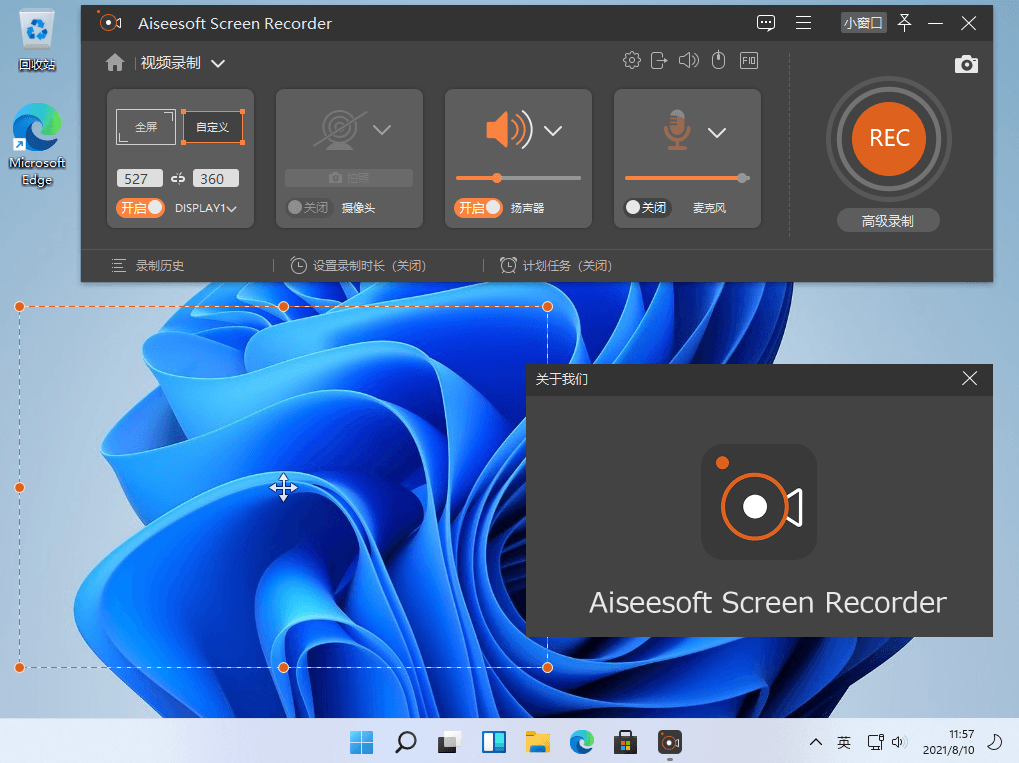Click the width field showing 527
The width and height of the screenshot is (1019, 763).
pyautogui.click(x=140, y=178)
